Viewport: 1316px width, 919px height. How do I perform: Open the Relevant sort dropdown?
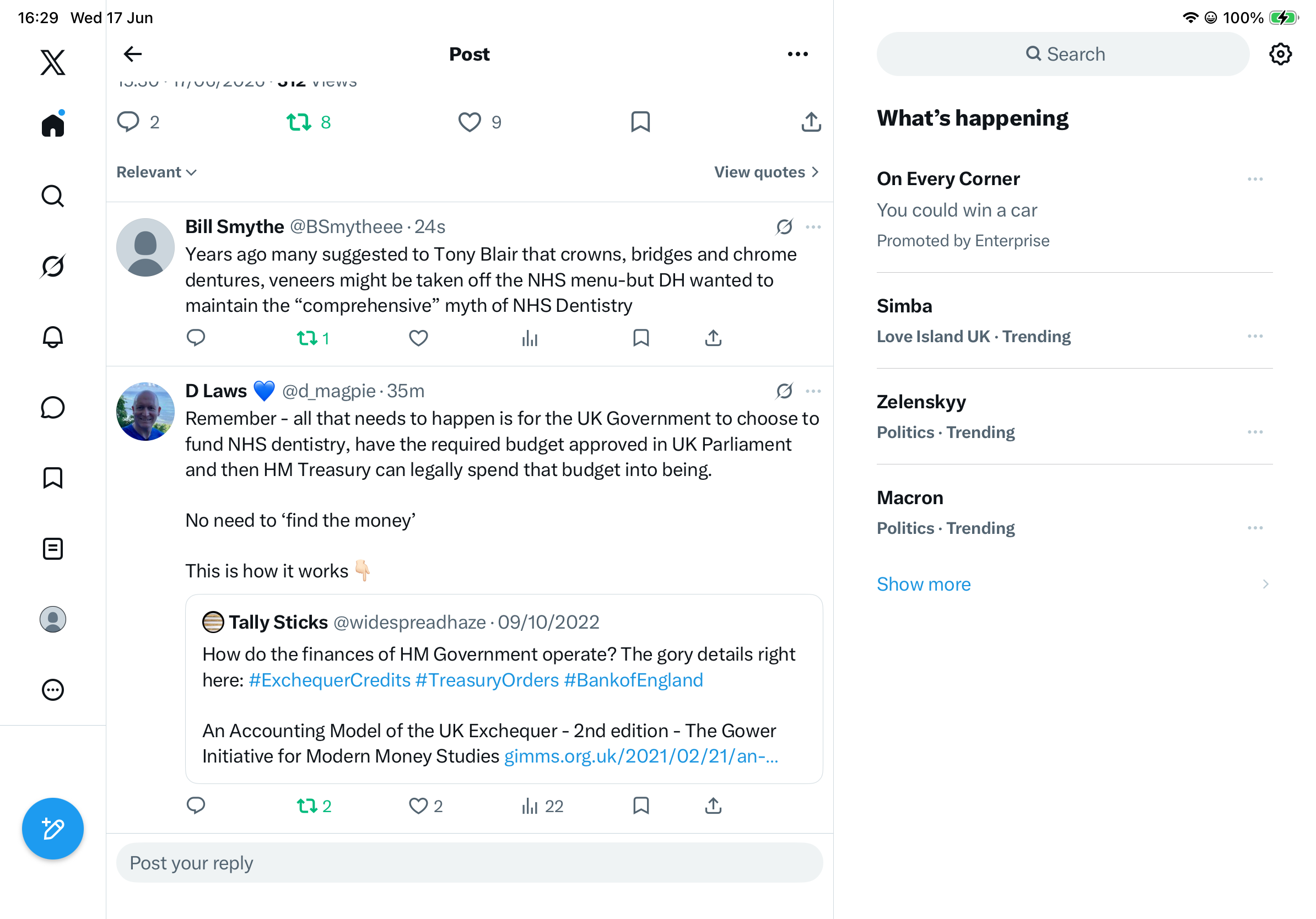tap(157, 172)
